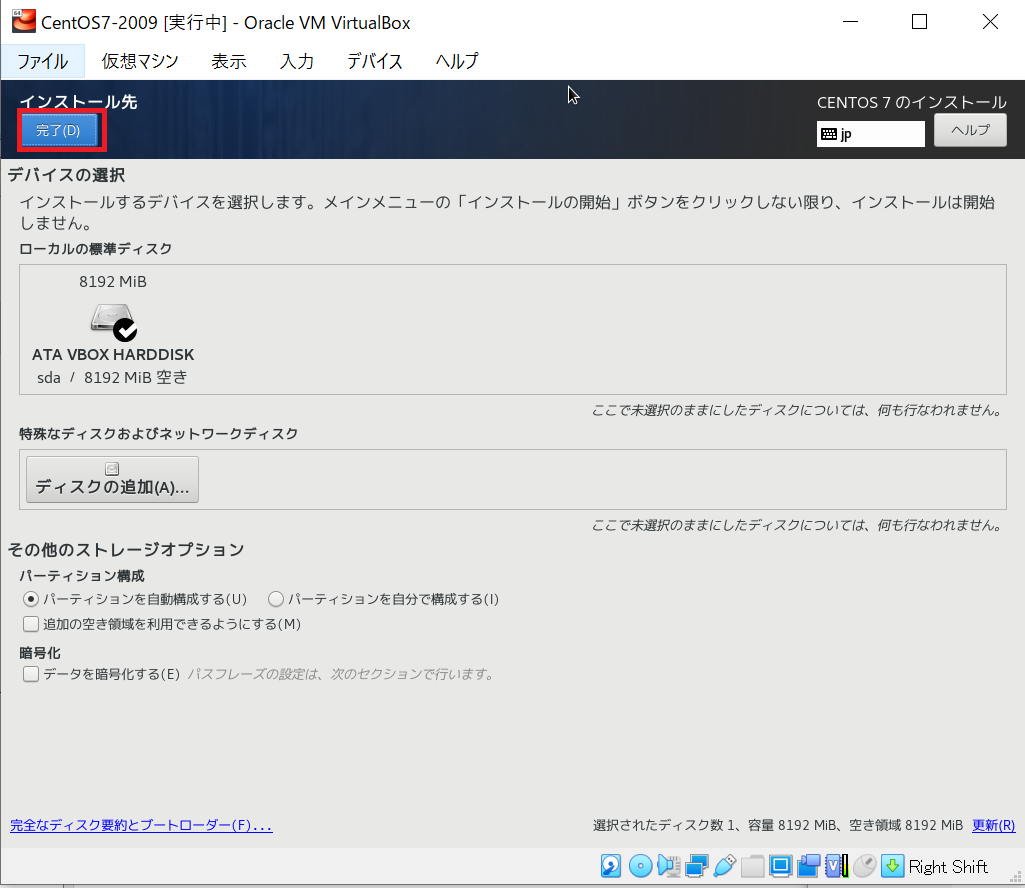The height and width of the screenshot is (888, 1025).
Task: Click the 完了 button
Action: [60, 130]
